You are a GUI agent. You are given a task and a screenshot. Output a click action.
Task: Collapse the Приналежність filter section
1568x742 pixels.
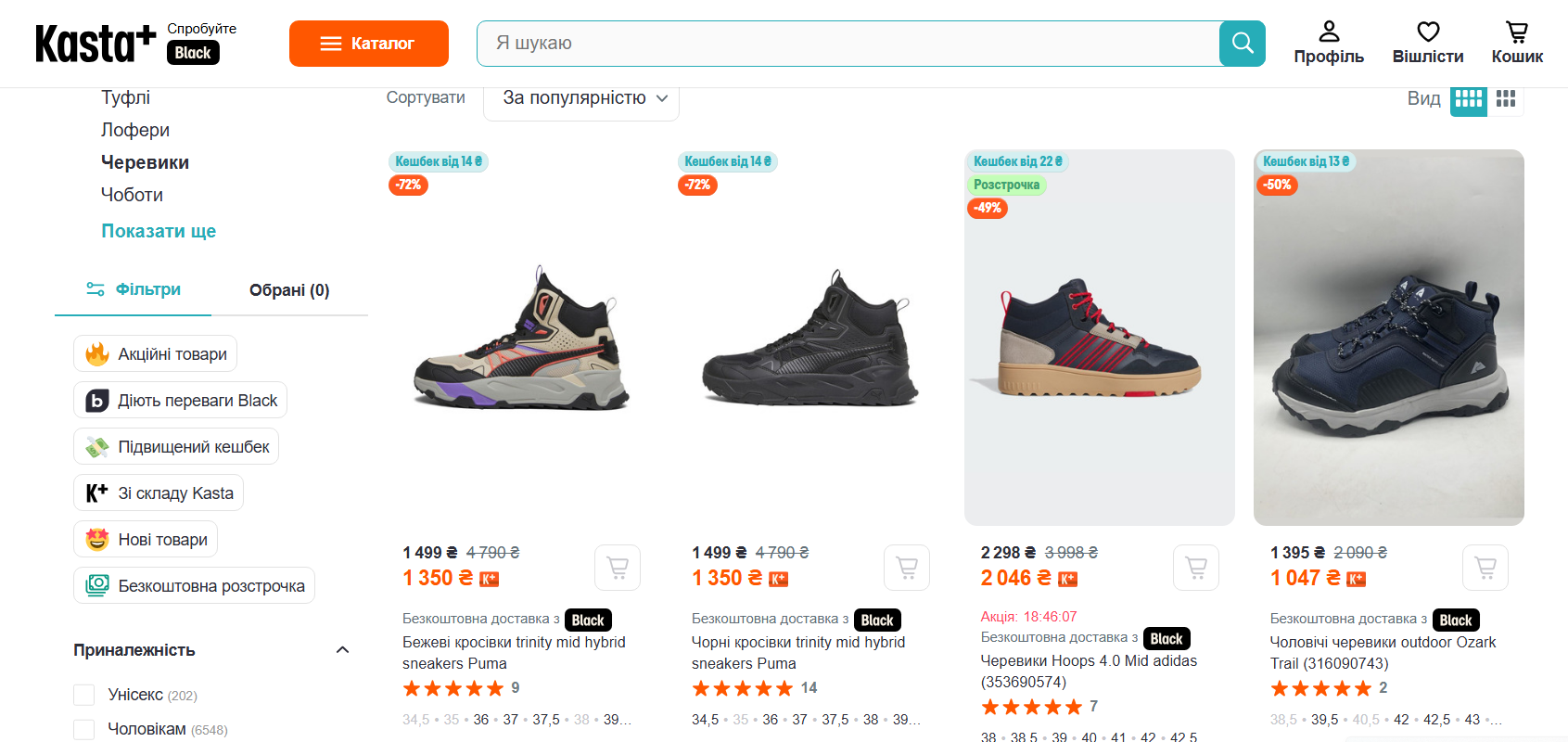click(342, 650)
